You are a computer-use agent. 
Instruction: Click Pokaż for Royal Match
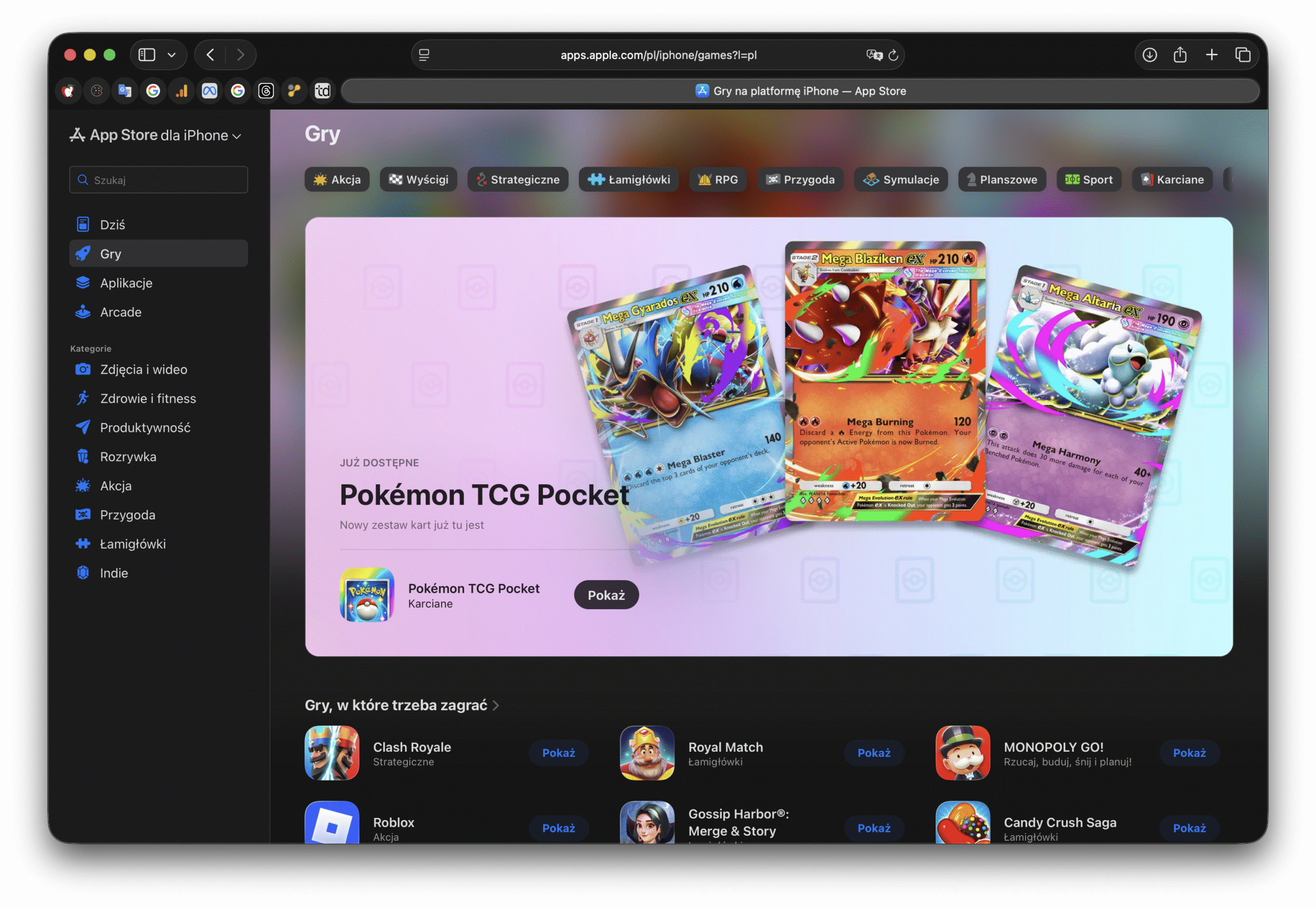click(x=874, y=753)
